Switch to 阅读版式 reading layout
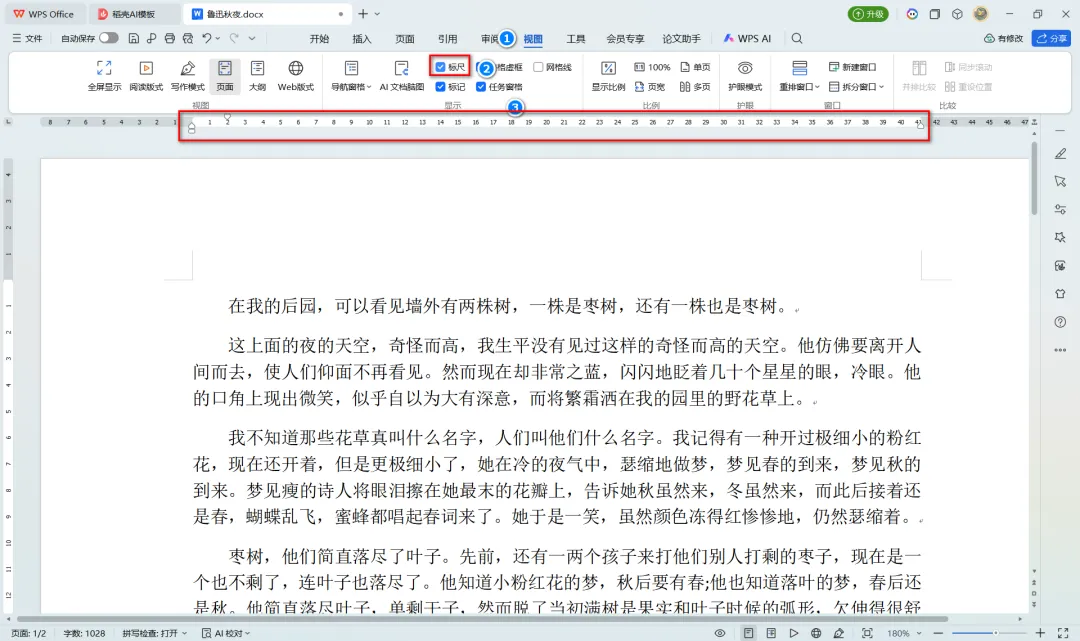The width and height of the screenshot is (1080, 641). (x=146, y=75)
